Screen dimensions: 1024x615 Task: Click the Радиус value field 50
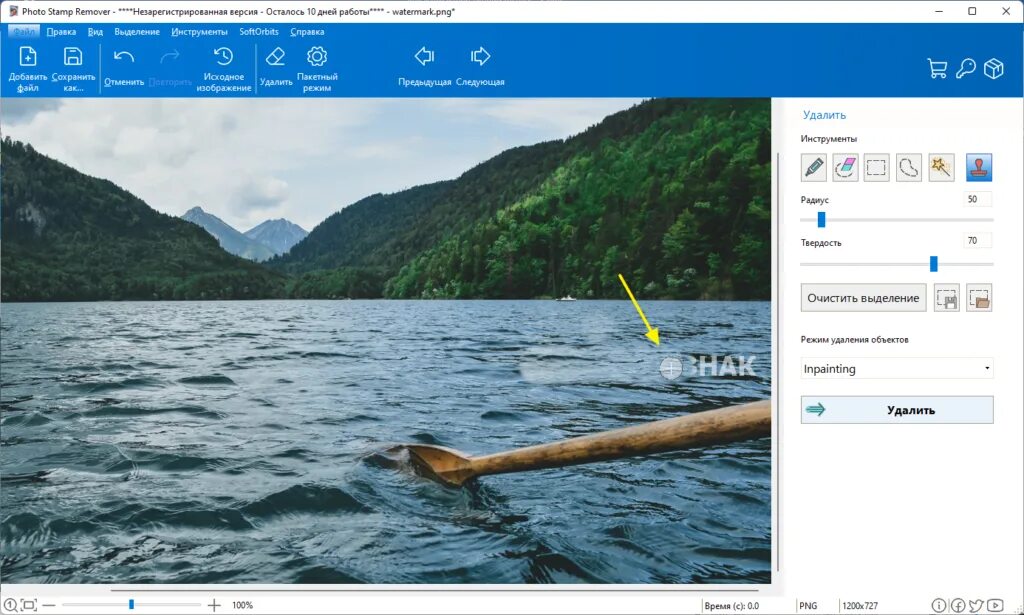pyautogui.click(x=978, y=199)
